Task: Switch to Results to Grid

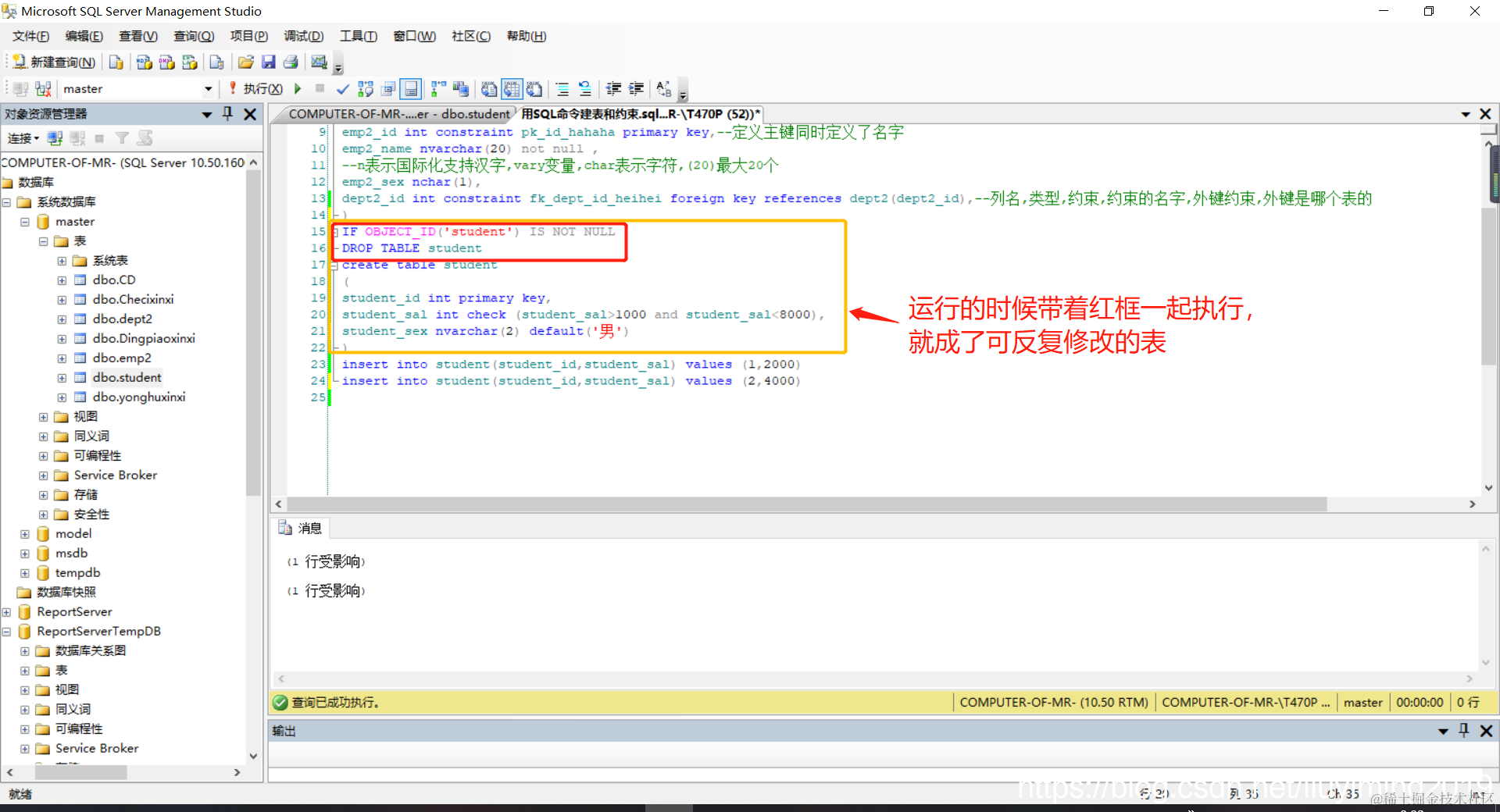Action: pos(512,89)
